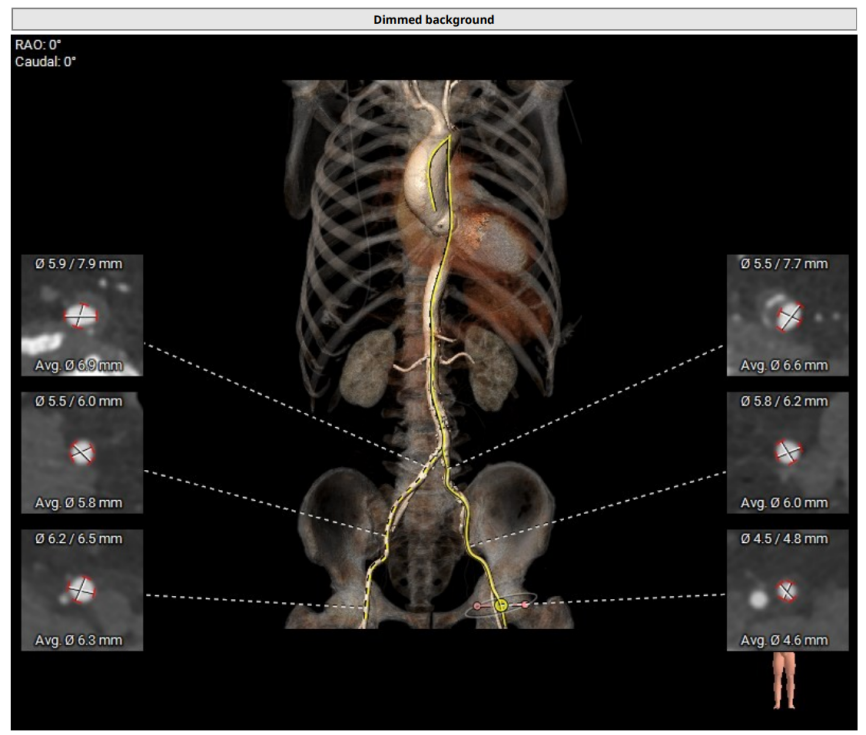The width and height of the screenshot is (866, 735).
Task: Click the Avg. Ø 4.6 mm label
Action: click(784, 641)
